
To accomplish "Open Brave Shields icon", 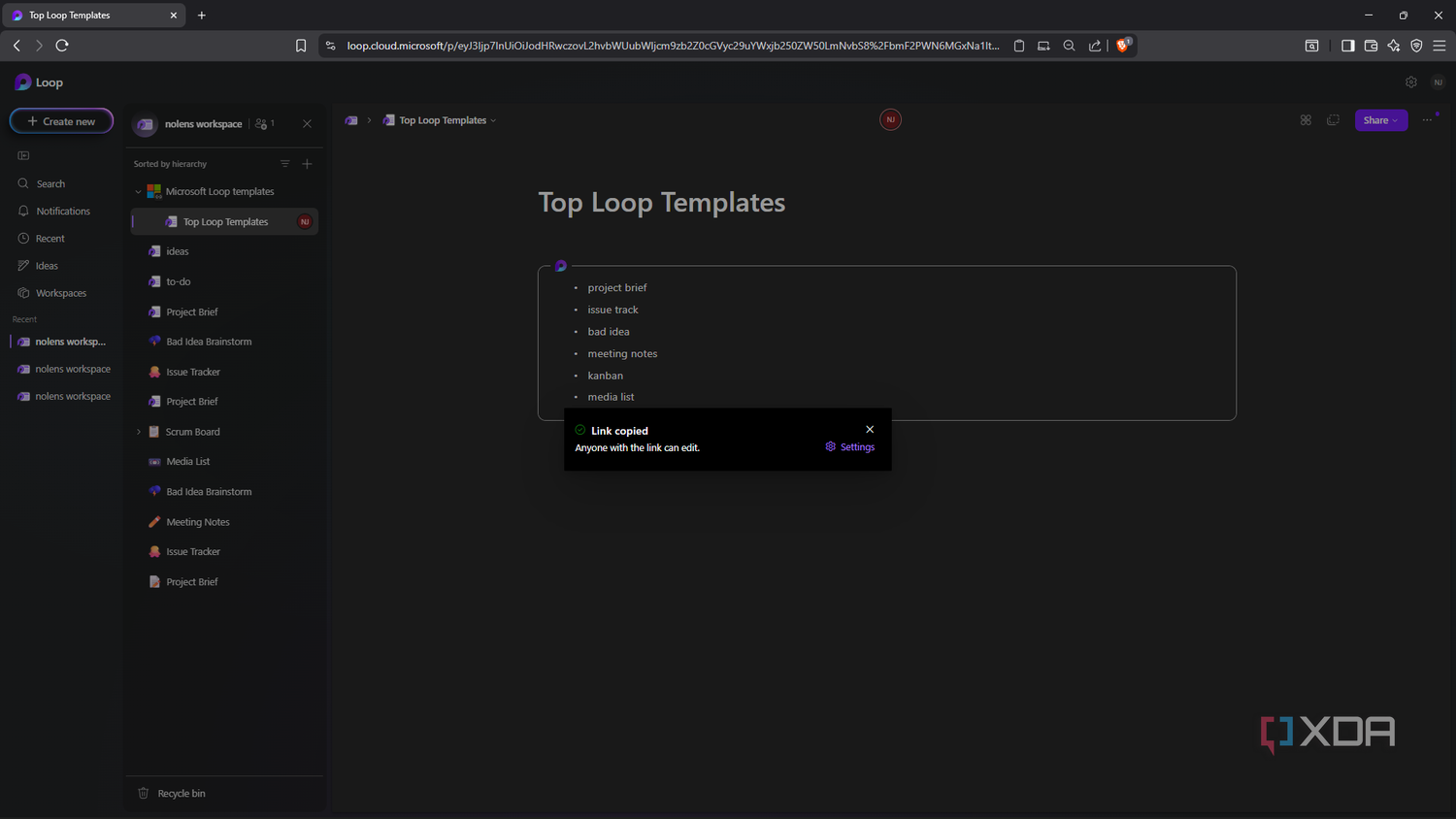I will click(x=1123, y=45).
